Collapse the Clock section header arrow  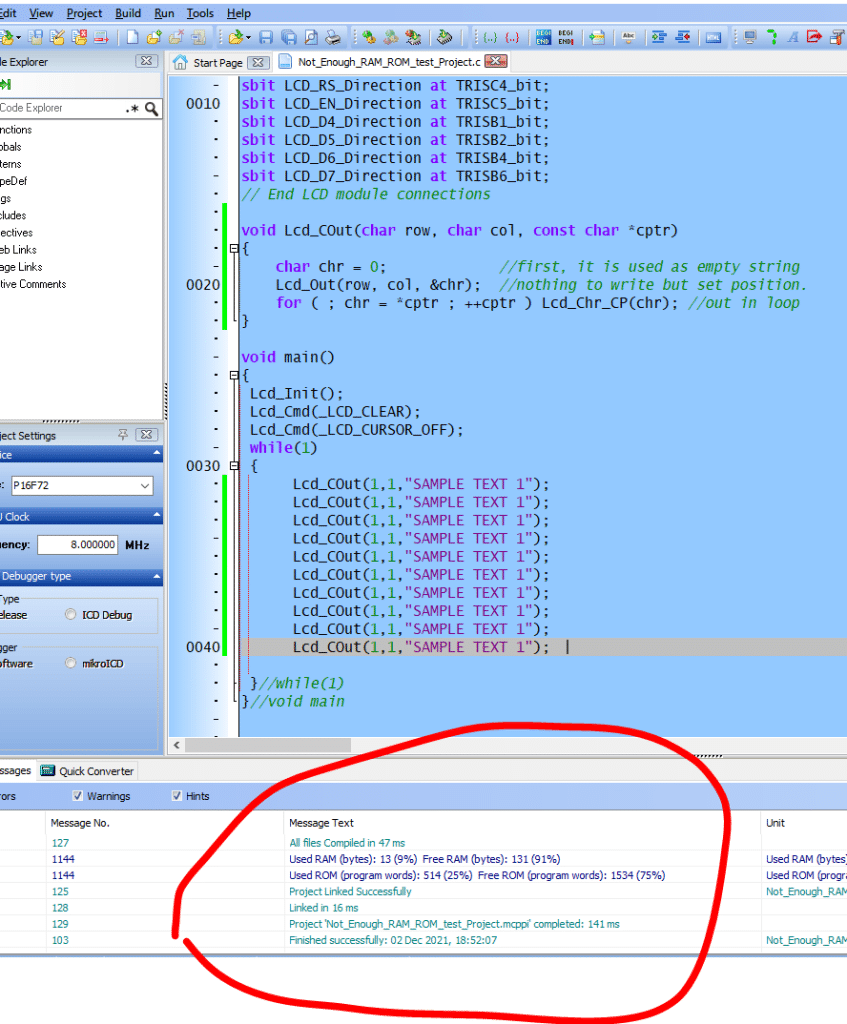pyautogui.click(x=157, y=515)
